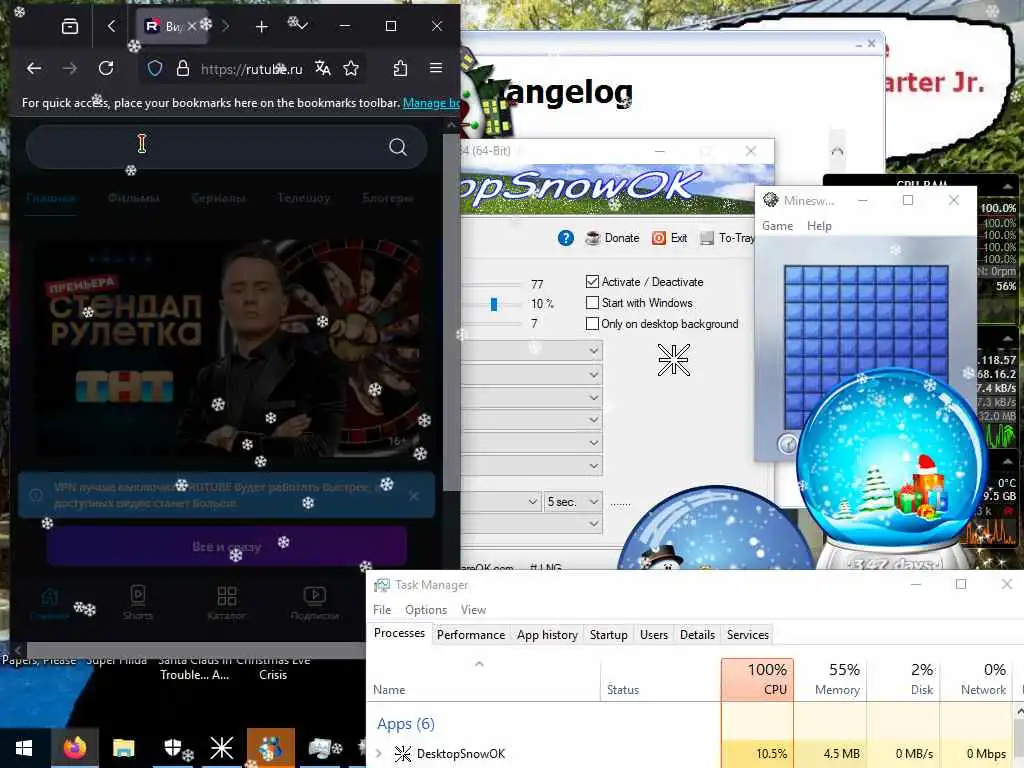The image size is (1024, 768).
Task: Enable Start with Windows checkbox
Action: click(592, 302)
